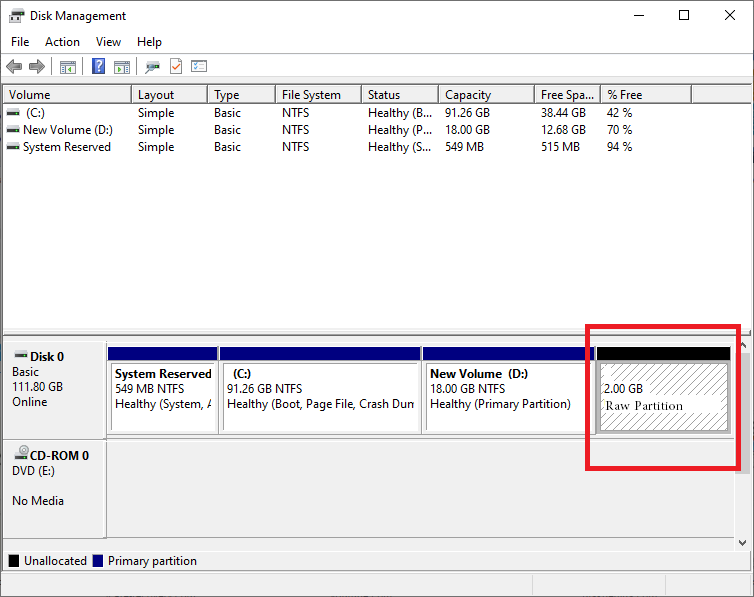Click the 70 % free cell
754x597 pixels.
[619, 130]
